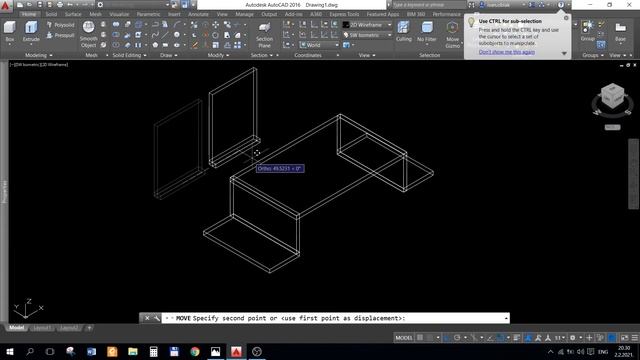Click the Windows Start button
This screenshot has height=360, width=640.
[x=9, y=351]
